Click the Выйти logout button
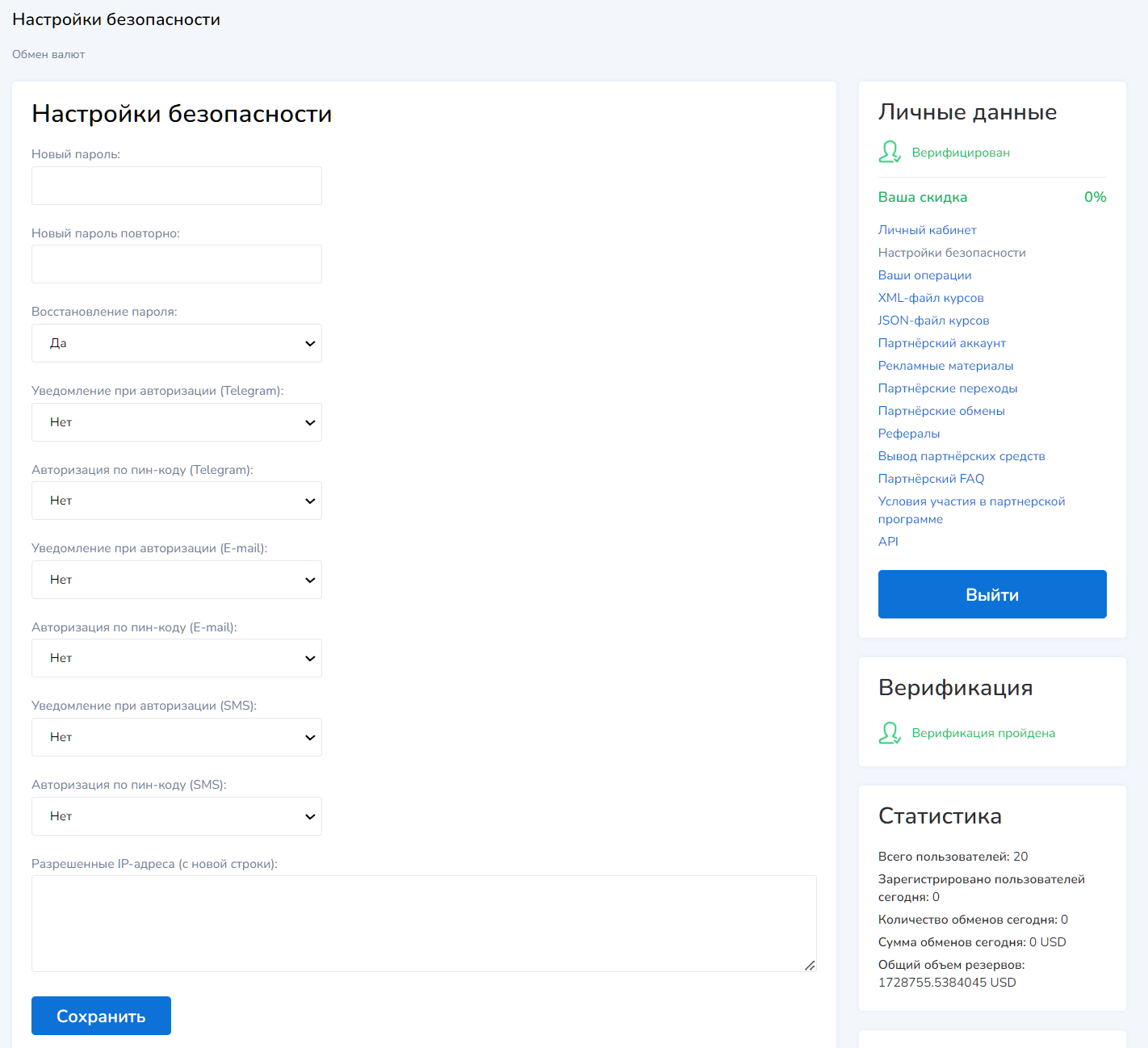 point(992,594)
